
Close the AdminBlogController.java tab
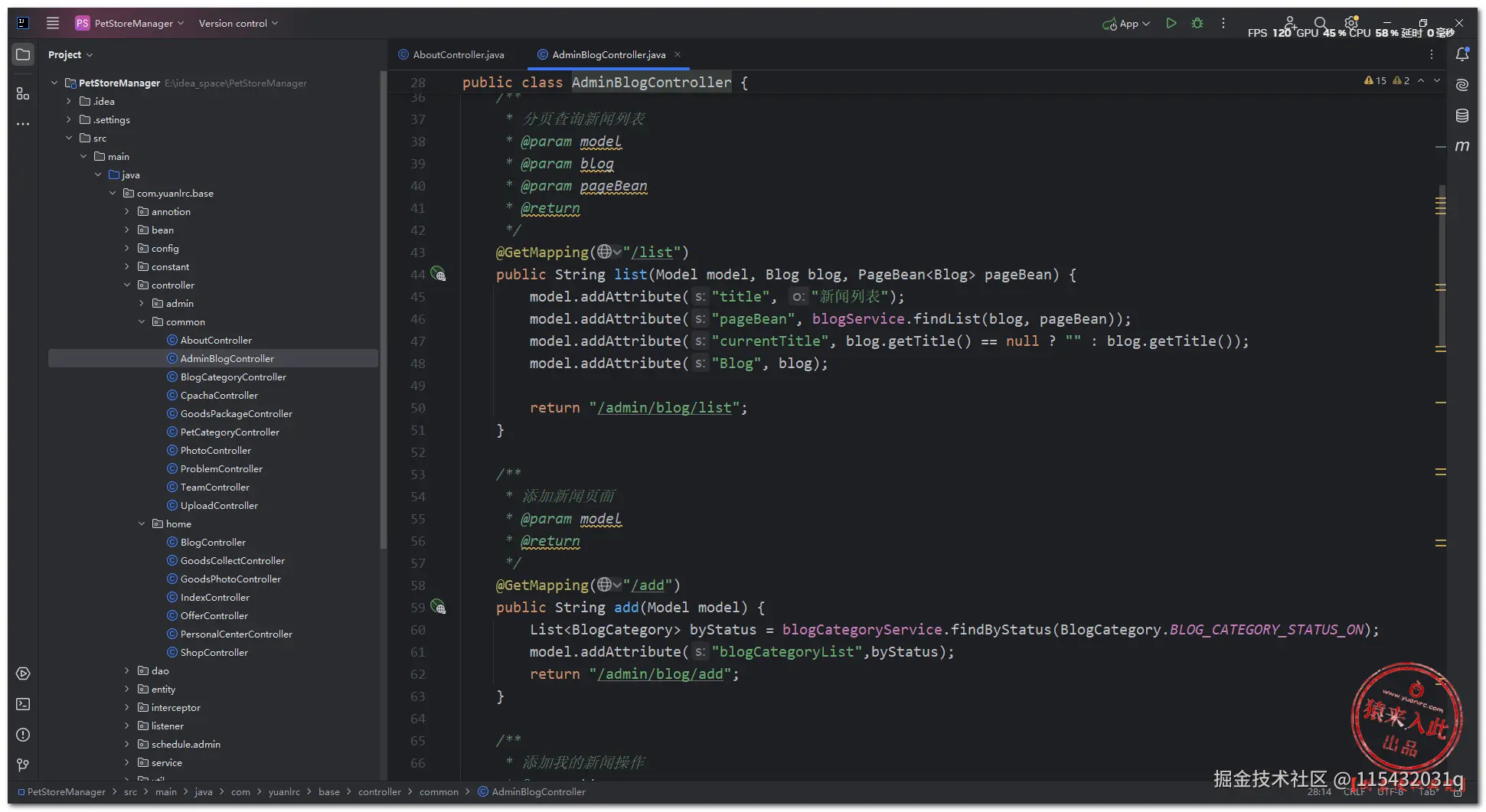click(x=678, y=54)
